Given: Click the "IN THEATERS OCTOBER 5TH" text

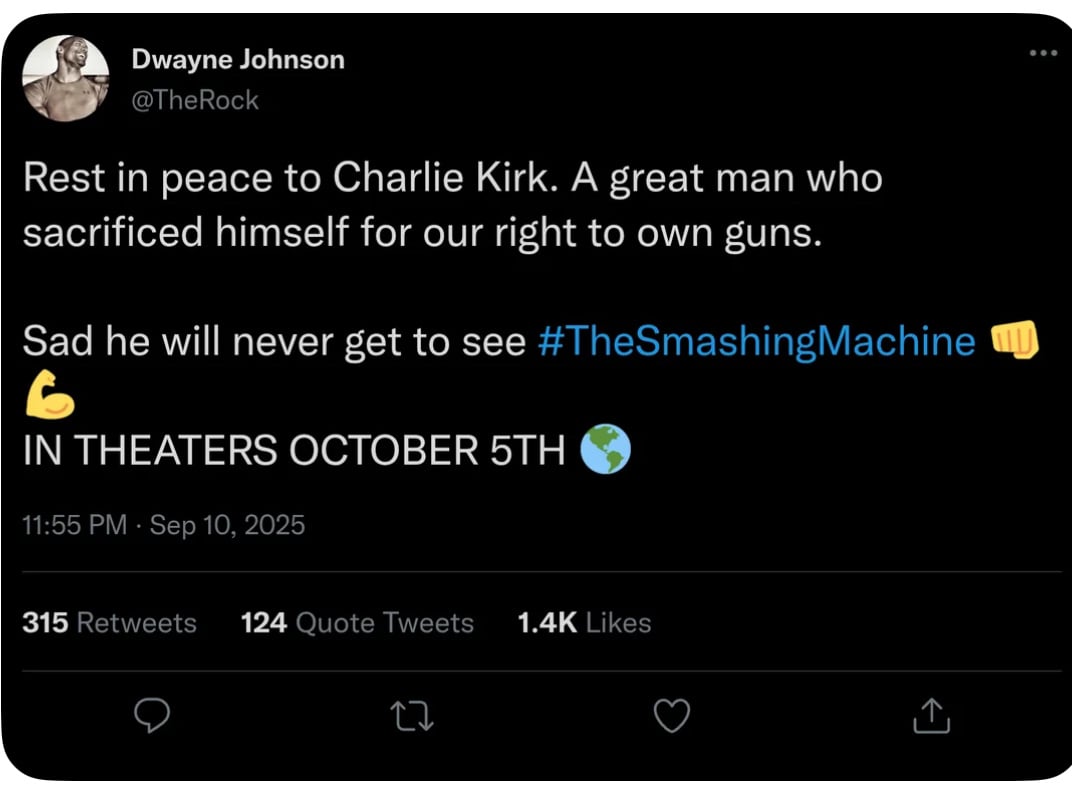Looking at the screenshot, I should 294,451.
